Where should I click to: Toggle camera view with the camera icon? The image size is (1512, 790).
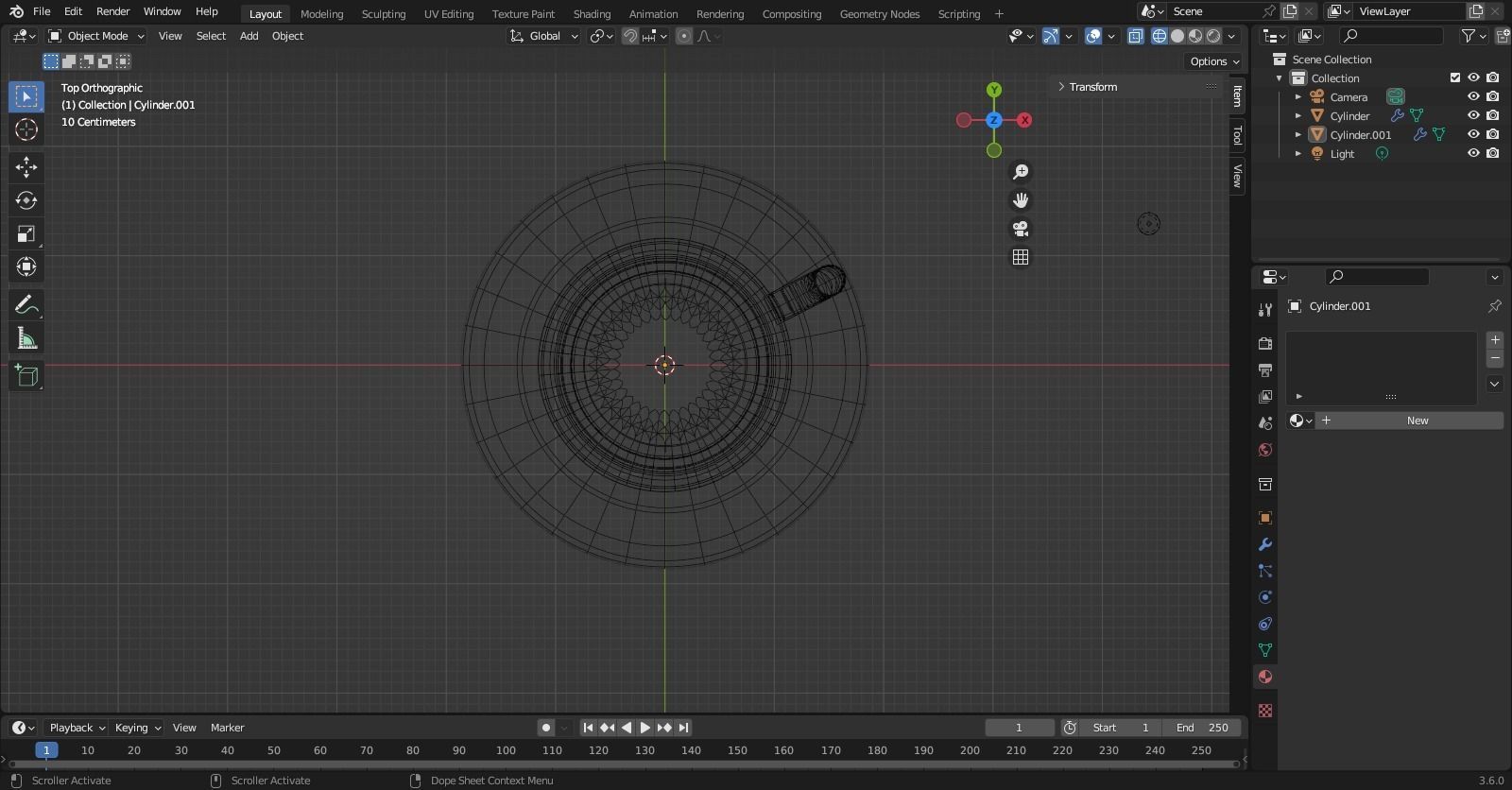(x=1021, y=229)
